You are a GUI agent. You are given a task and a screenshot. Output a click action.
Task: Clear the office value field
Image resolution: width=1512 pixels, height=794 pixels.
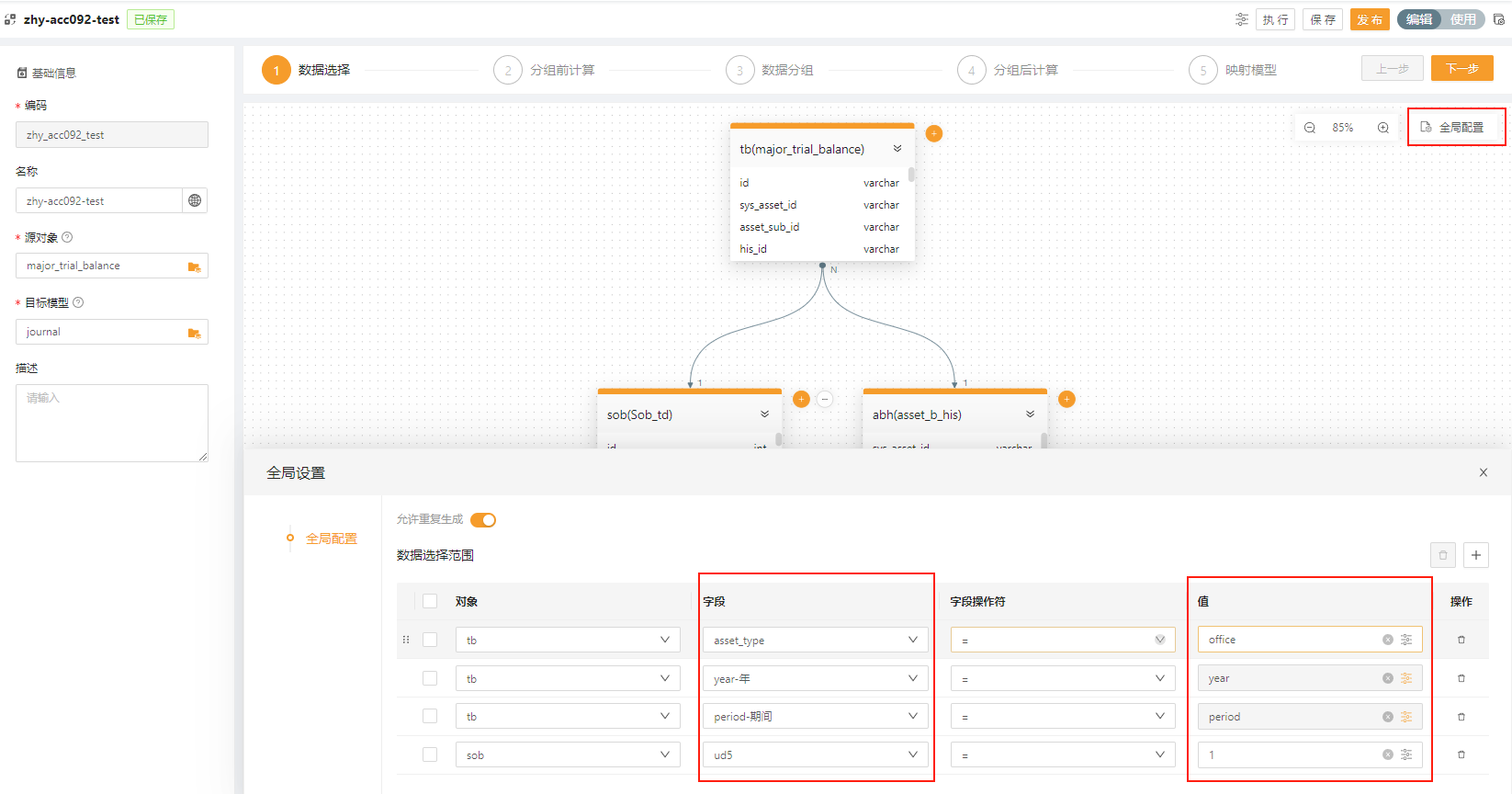pyautogui.click(x=1387, y=640)
